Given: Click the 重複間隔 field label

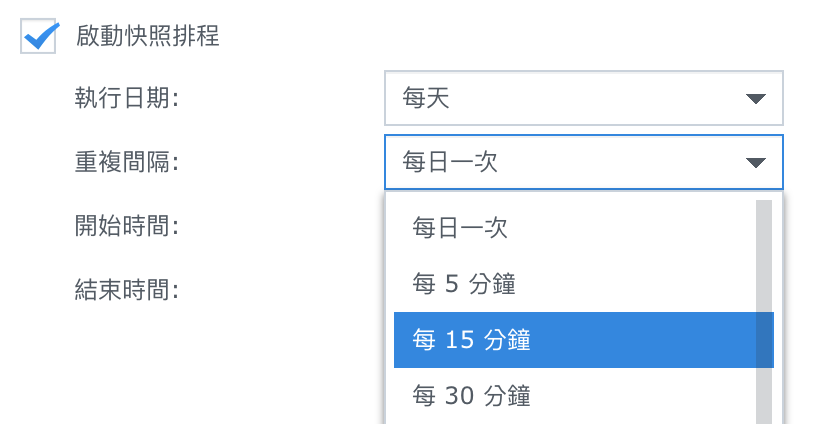Looking at the screenshot, I should point(126,162).
